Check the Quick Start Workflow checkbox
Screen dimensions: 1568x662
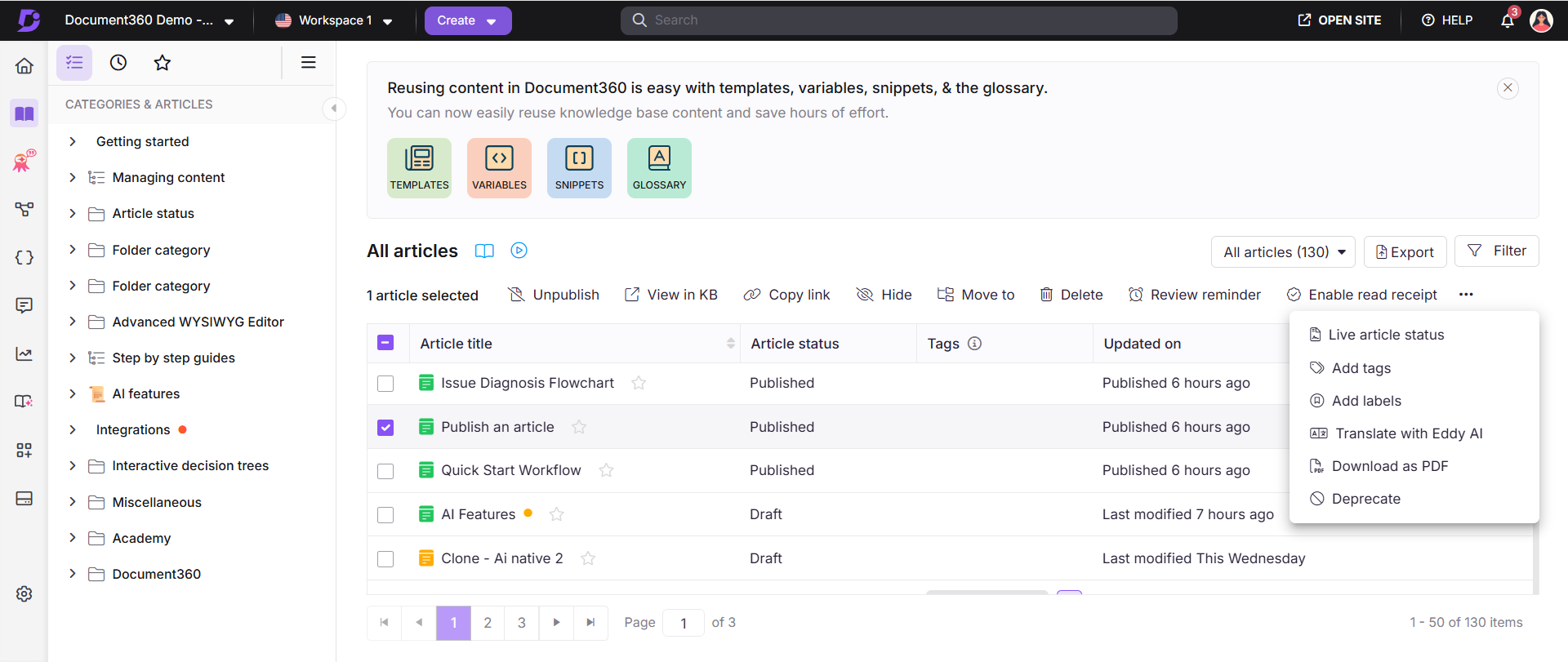tap(385, 471)
